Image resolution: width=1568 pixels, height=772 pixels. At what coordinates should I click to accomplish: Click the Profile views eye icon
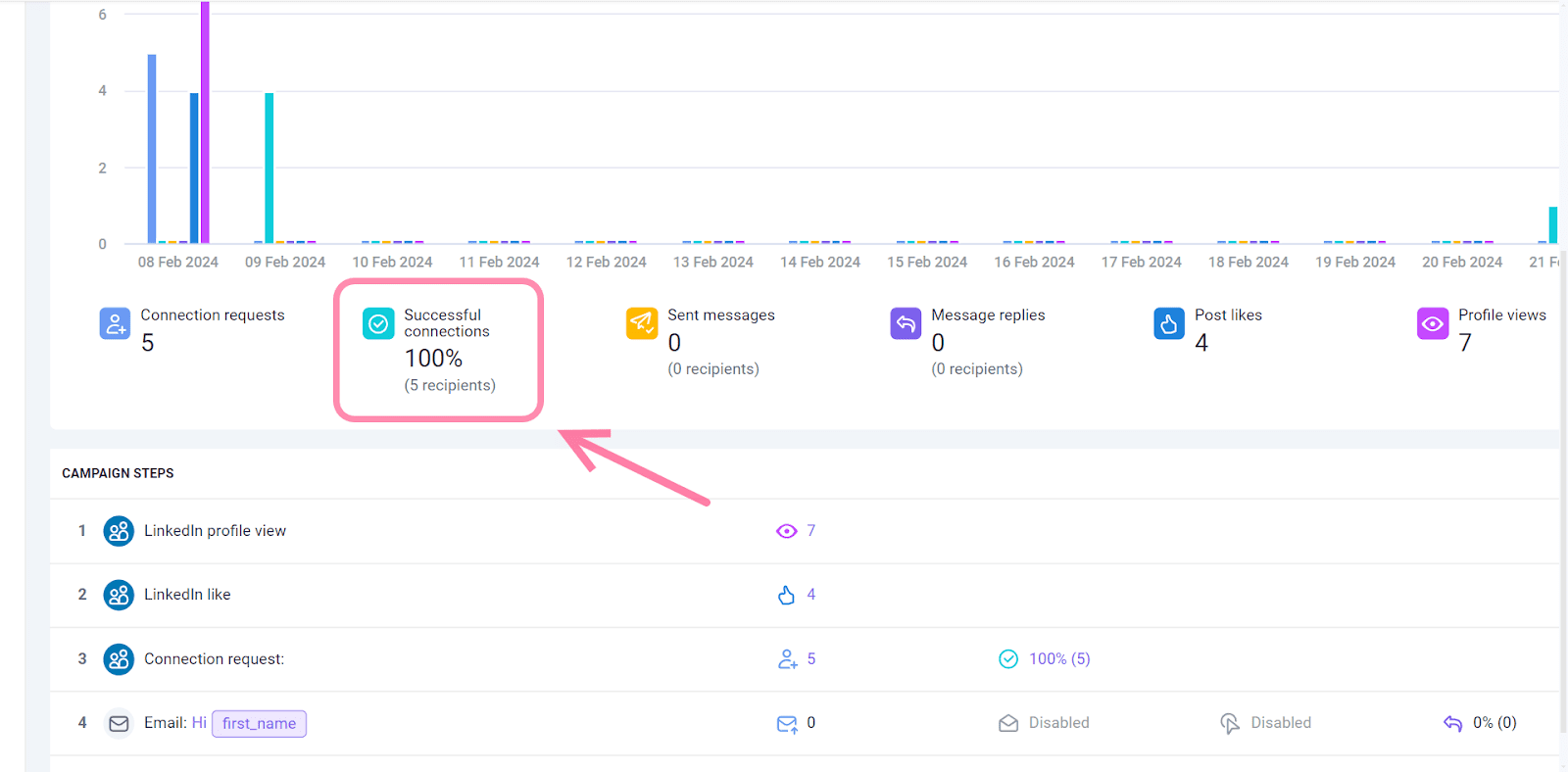1433,323
